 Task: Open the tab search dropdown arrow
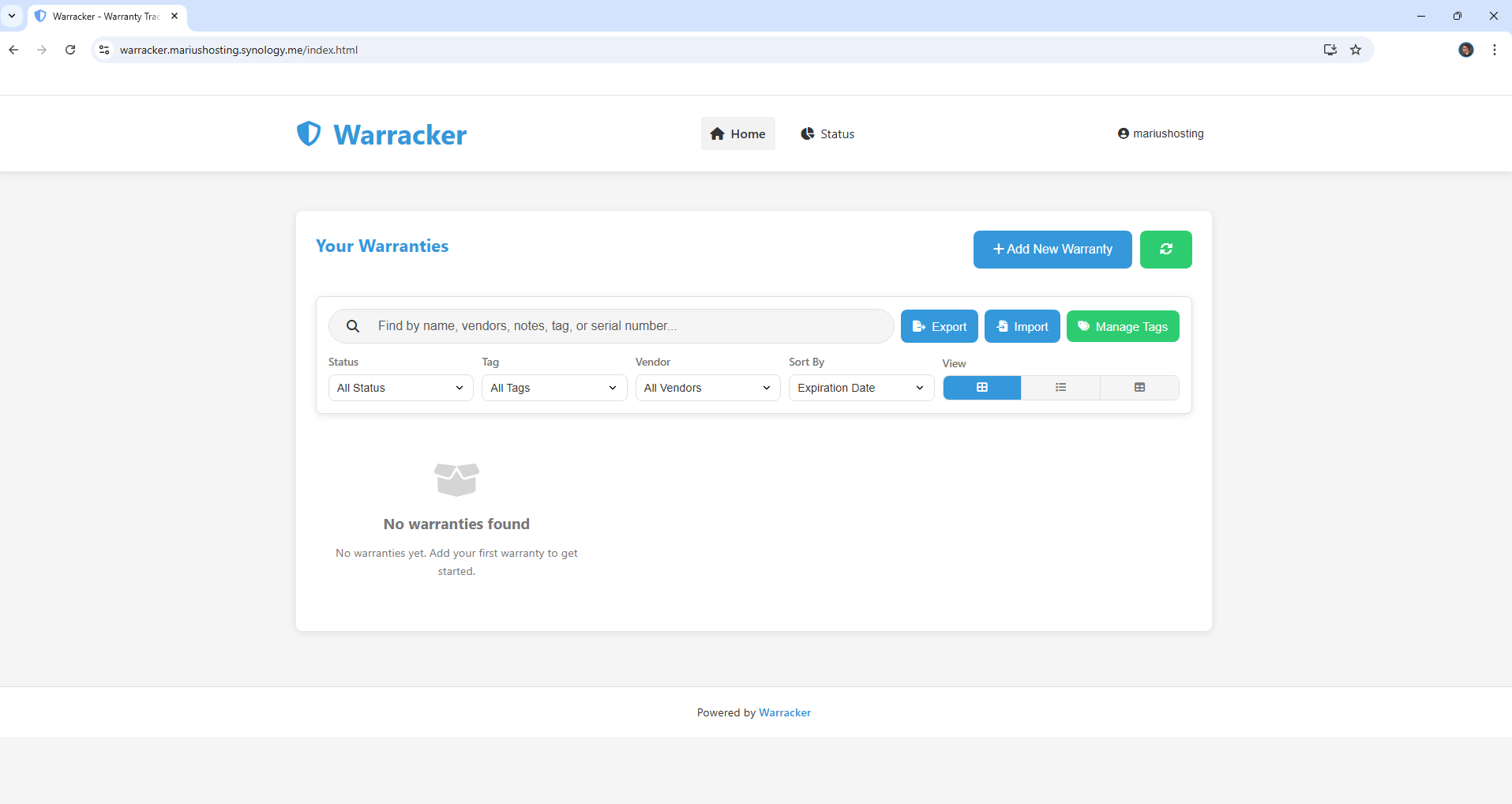[12, 16]
